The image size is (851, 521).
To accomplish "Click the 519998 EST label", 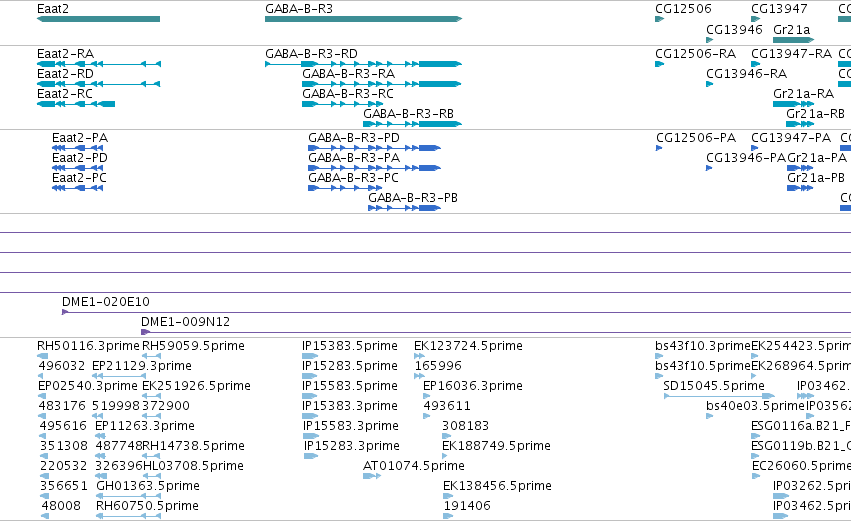I will click(x=116, y=406).
